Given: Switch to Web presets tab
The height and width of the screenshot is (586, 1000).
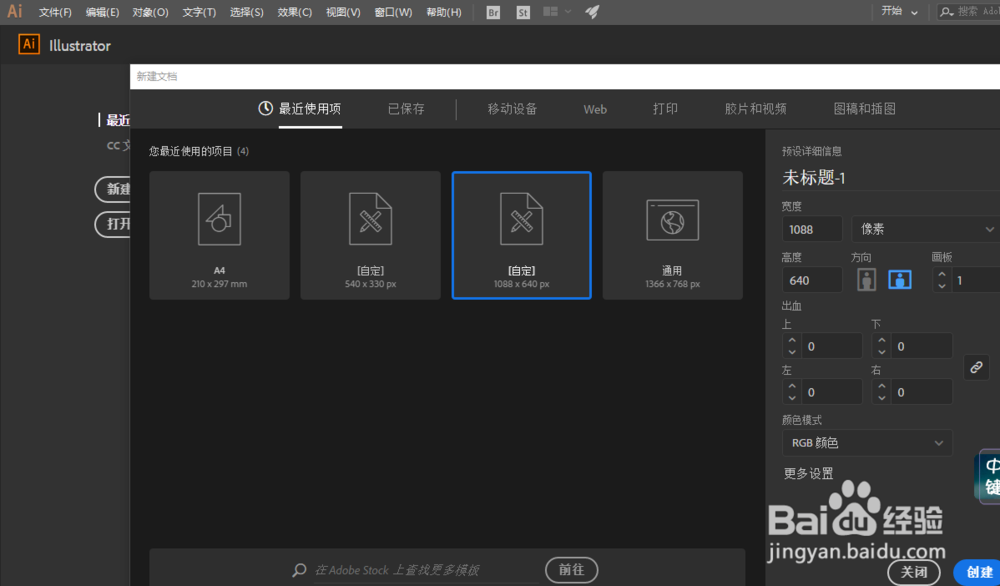Looking at the screenshot, I should tap(595, 110).
